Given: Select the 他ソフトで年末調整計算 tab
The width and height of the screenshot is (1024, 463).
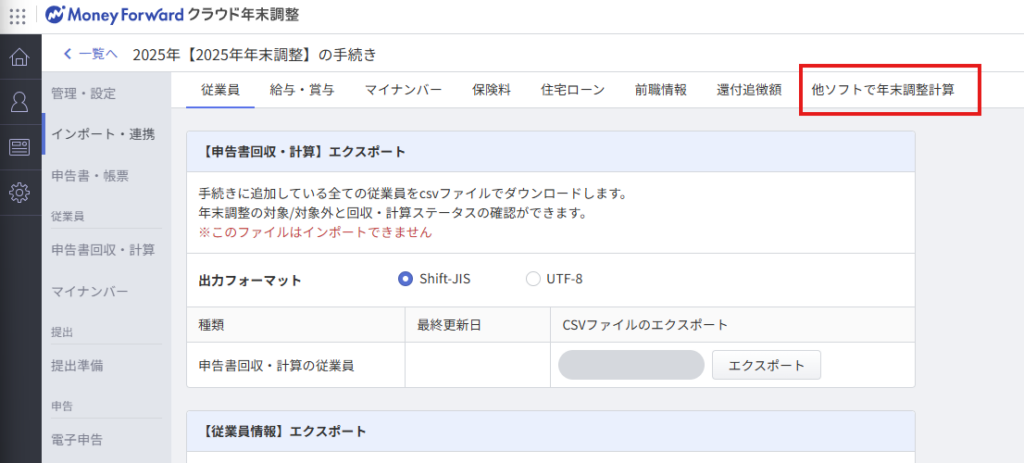Looking at the screenshot, I should pos(882,90).
